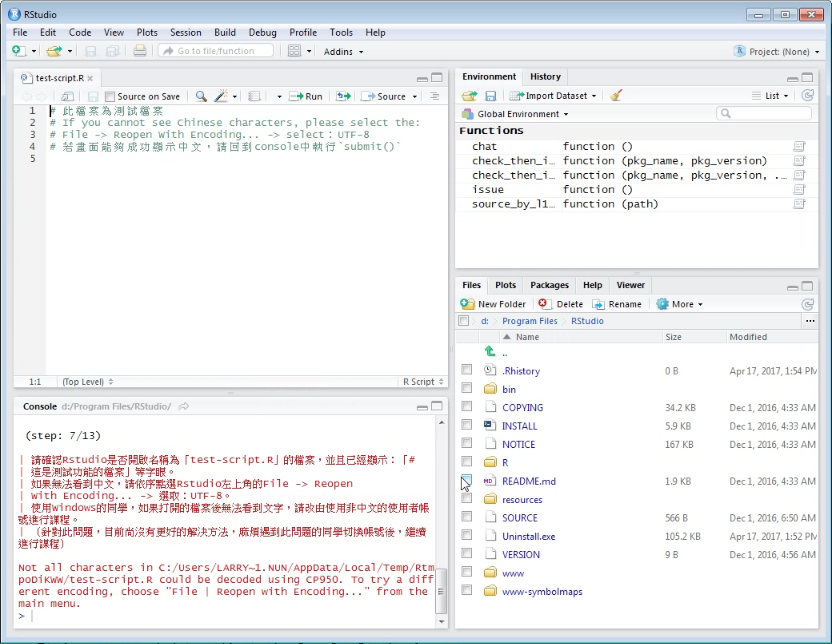The width and height of the screenshot is (832, 644).
Task: Click the Rename button in Files pane
Action: [x=617, y=304]
